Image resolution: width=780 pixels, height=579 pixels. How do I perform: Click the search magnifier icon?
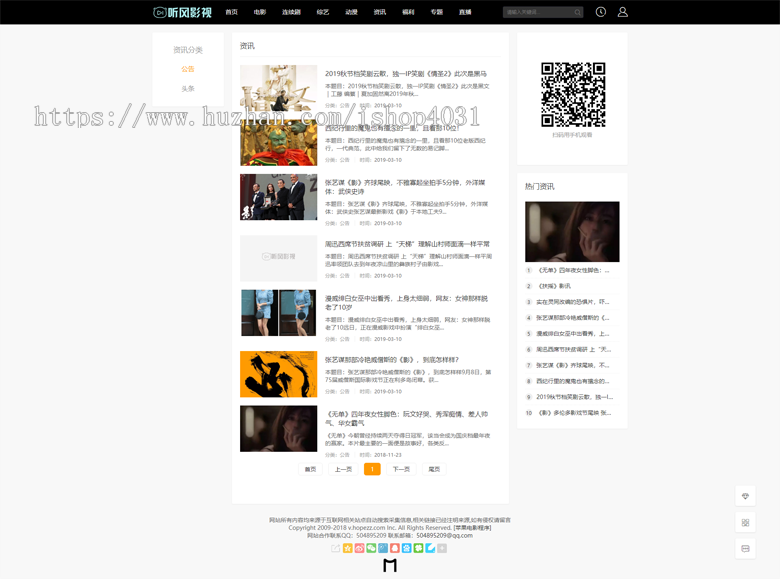[x=577, y=12]
